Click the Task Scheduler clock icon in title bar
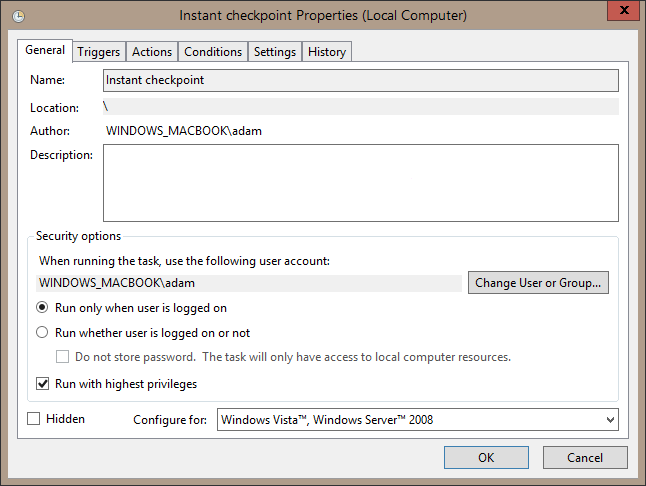The height and width of the screenshot is (486, 646). tap(17, 16)
